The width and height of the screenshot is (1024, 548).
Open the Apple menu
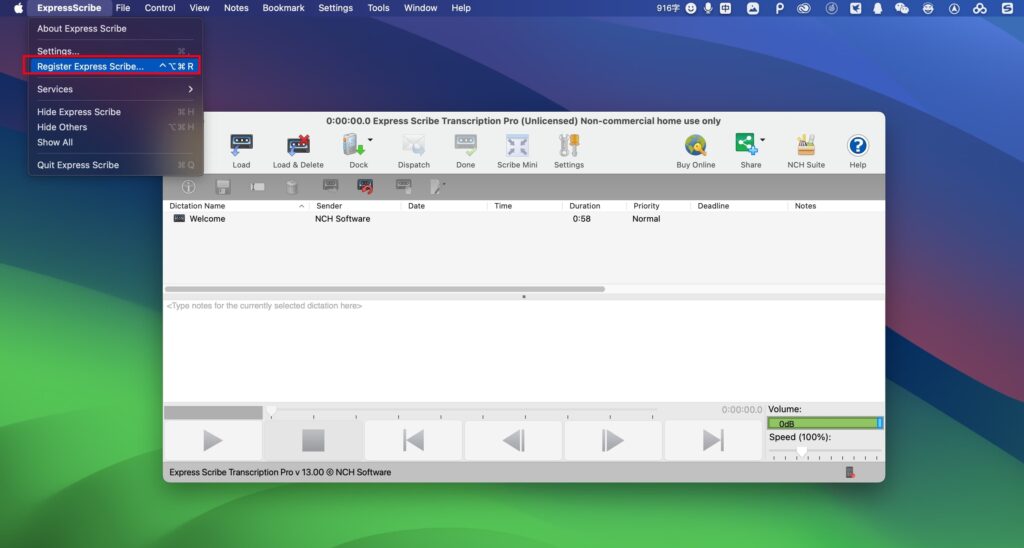(x=18, y=8)
